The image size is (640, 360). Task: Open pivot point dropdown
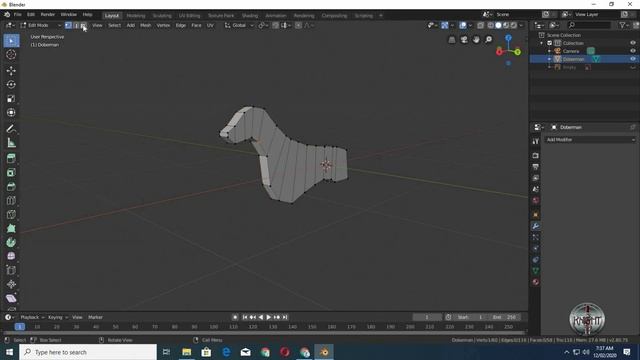[x=263, y=25]
